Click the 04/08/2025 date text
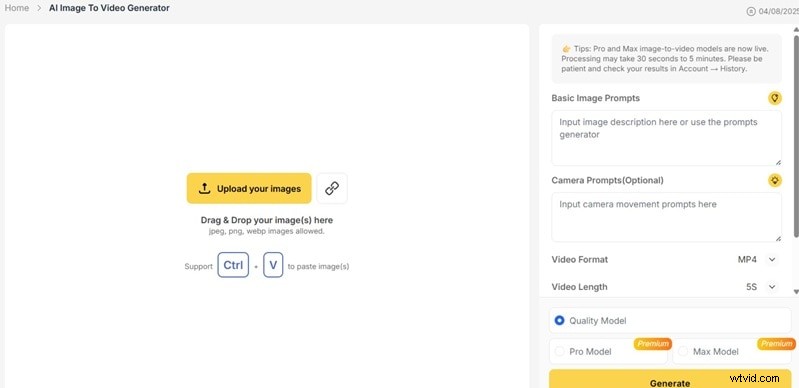Viewport: 799px width, 388px height. [x=778, y=11]
